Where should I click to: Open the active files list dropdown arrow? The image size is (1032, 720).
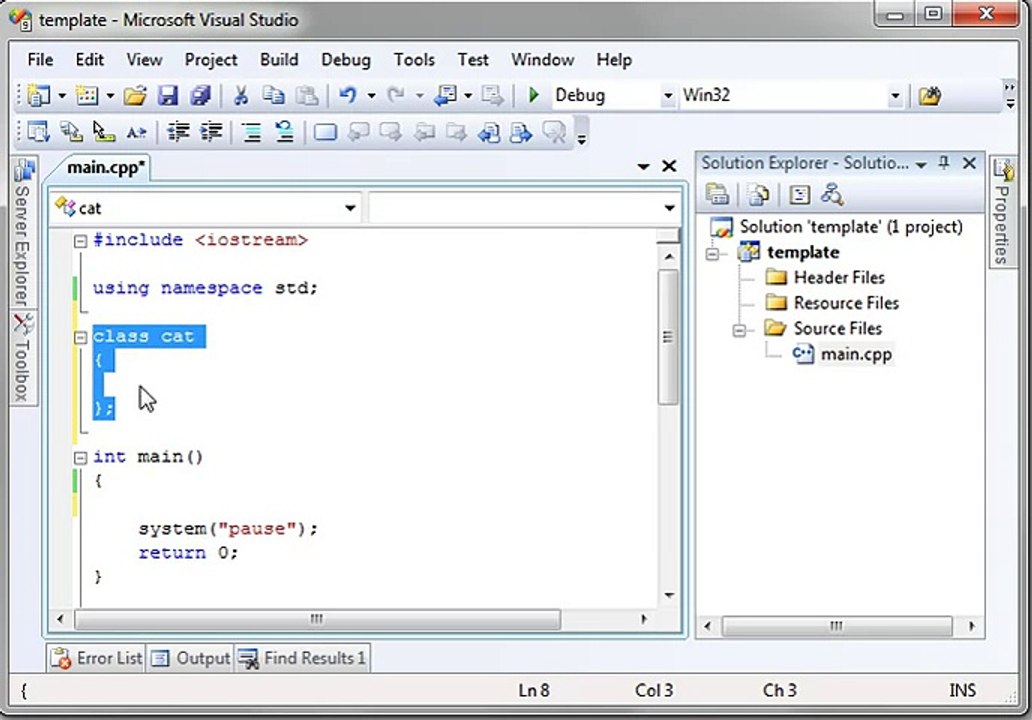(644, 167)
